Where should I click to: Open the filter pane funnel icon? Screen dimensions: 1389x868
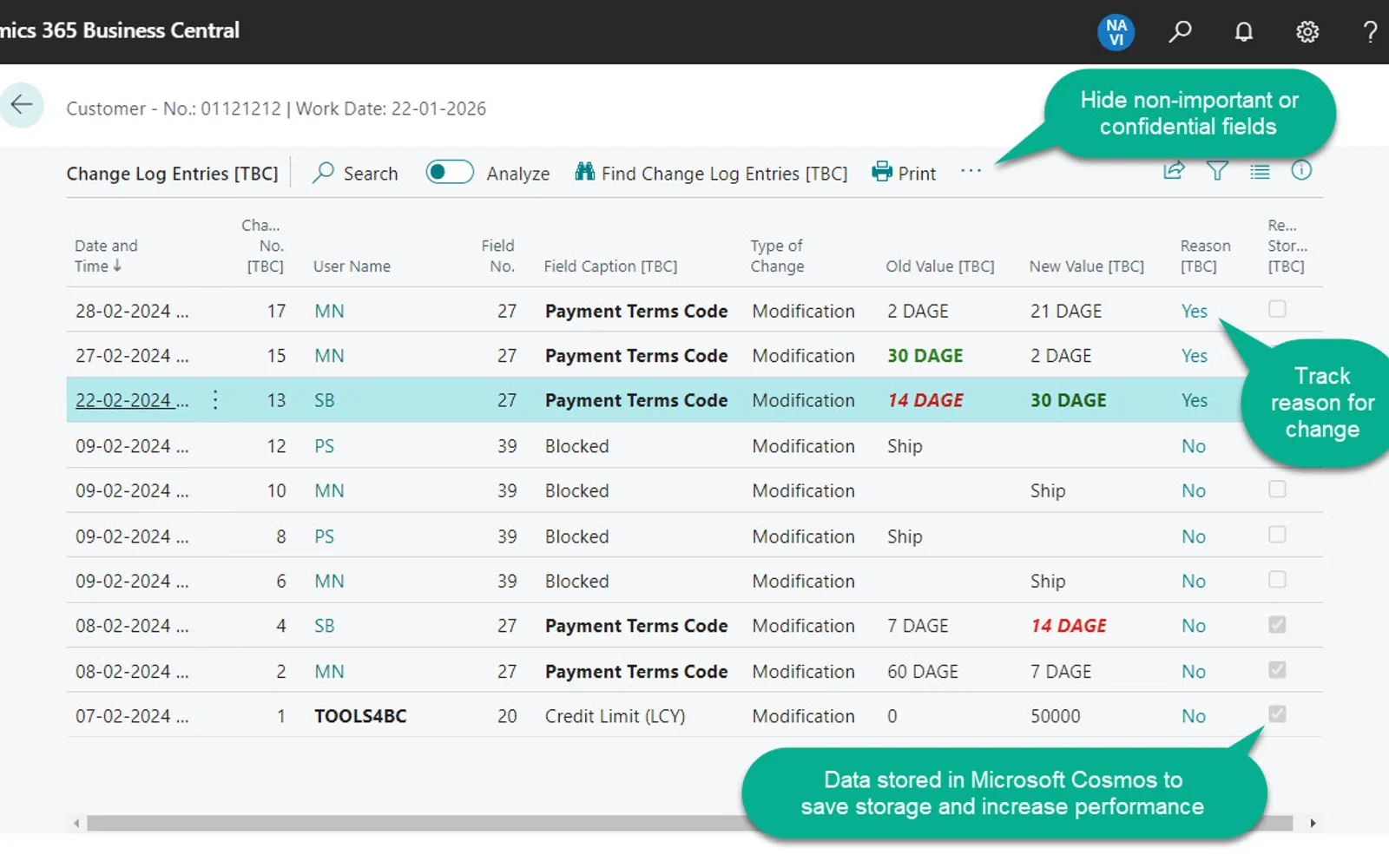1217,170
